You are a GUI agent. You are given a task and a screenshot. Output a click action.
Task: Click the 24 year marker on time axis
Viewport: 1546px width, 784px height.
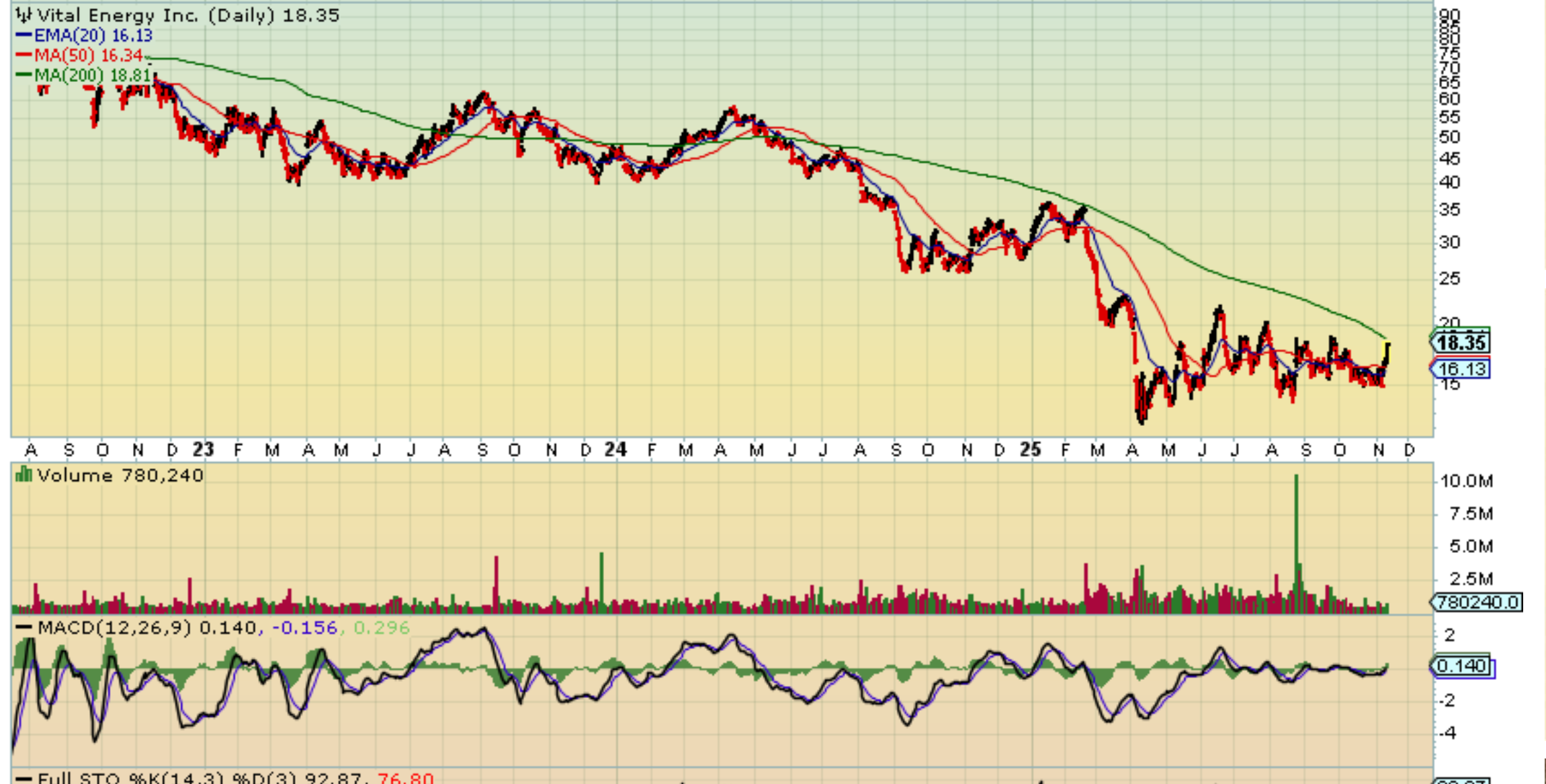click(x=615, y=449)
